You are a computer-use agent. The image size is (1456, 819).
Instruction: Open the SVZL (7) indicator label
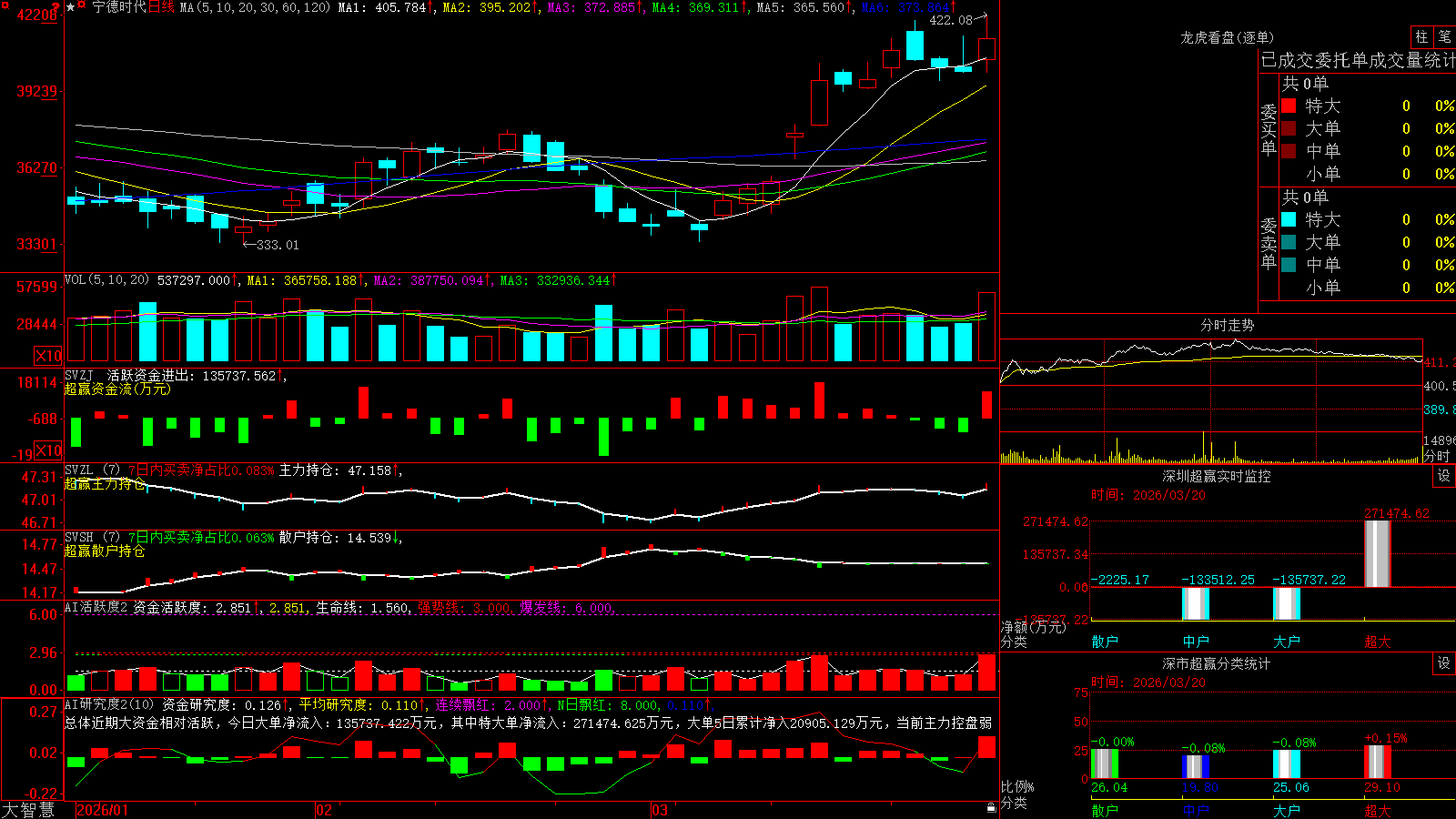tap(92, 470)
